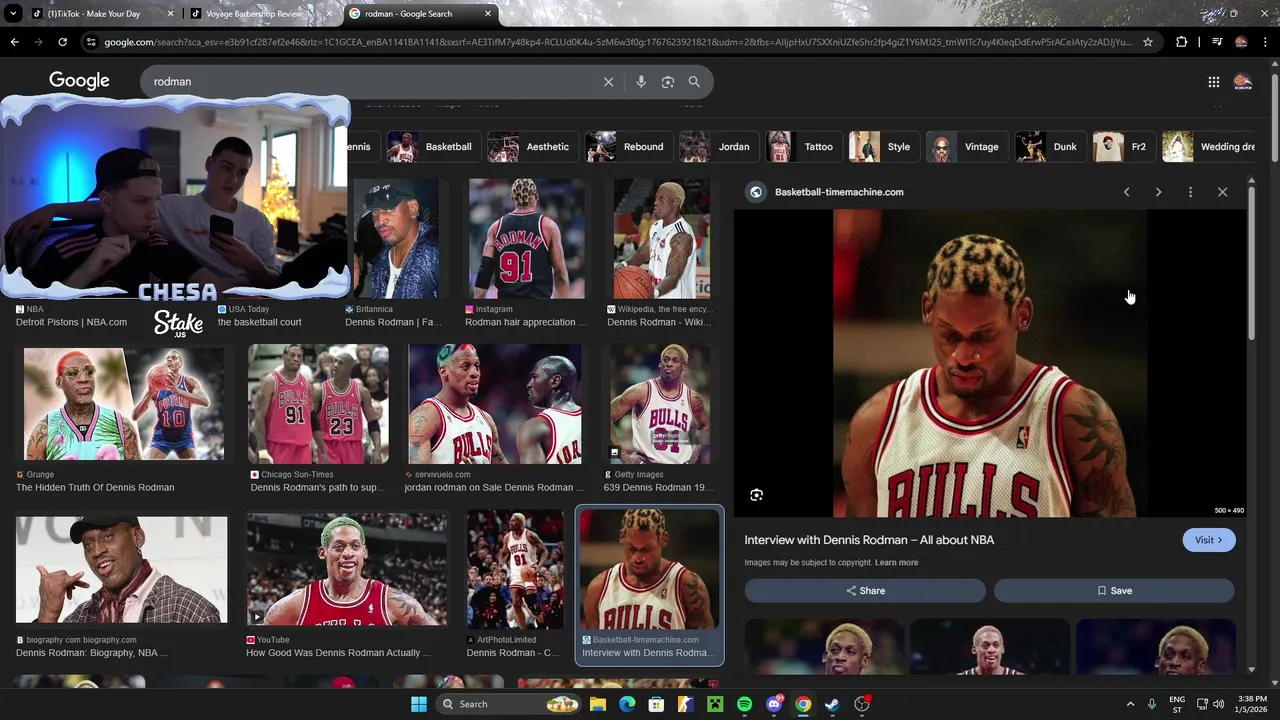Filter images by Rebound chip
Image resolution: width=1280 pixels, height=720 pixels.
[627, 147]
